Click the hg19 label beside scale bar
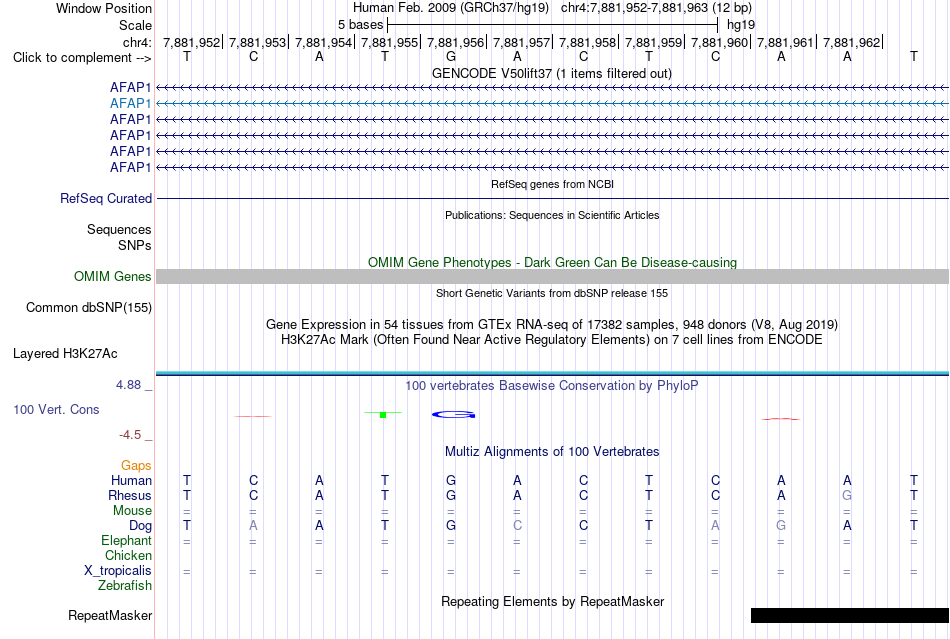 click(741, 25)
